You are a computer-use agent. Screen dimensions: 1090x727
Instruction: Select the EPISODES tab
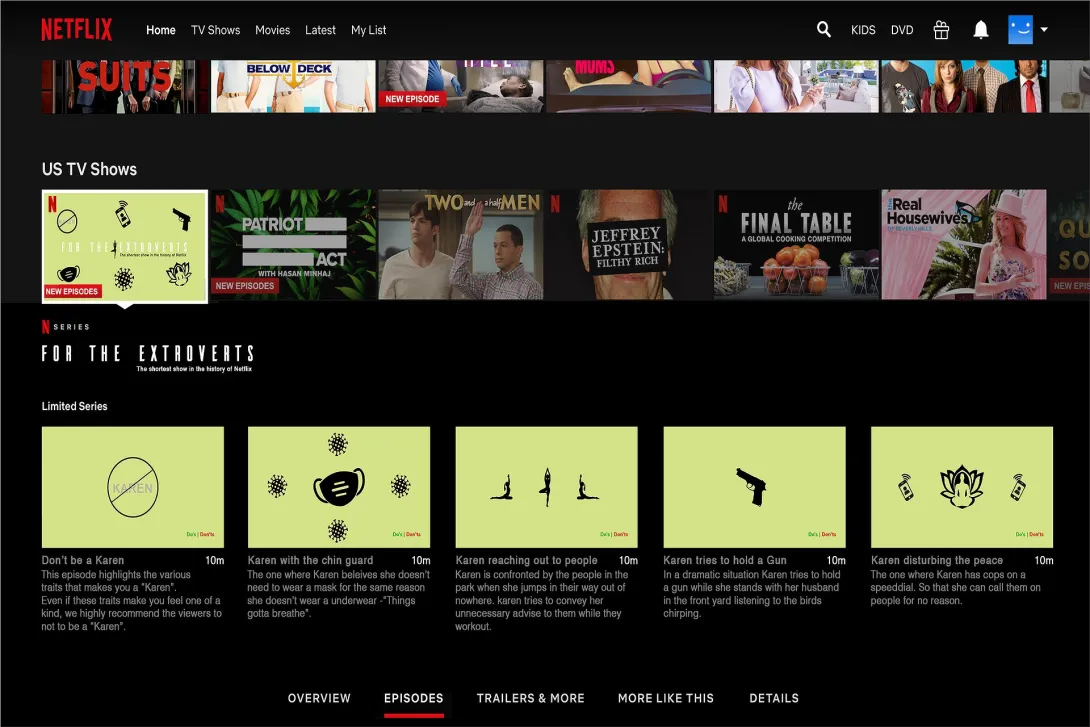(414, 698)
